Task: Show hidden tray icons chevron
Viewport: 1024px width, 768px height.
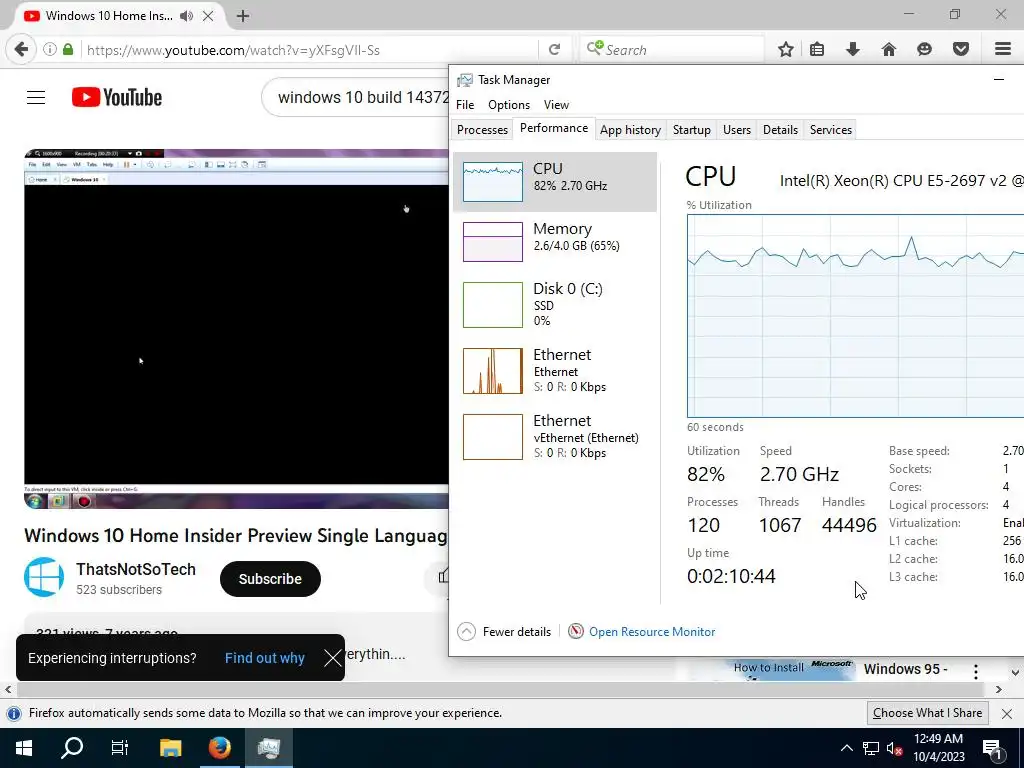Action: (x=846, y=748)
